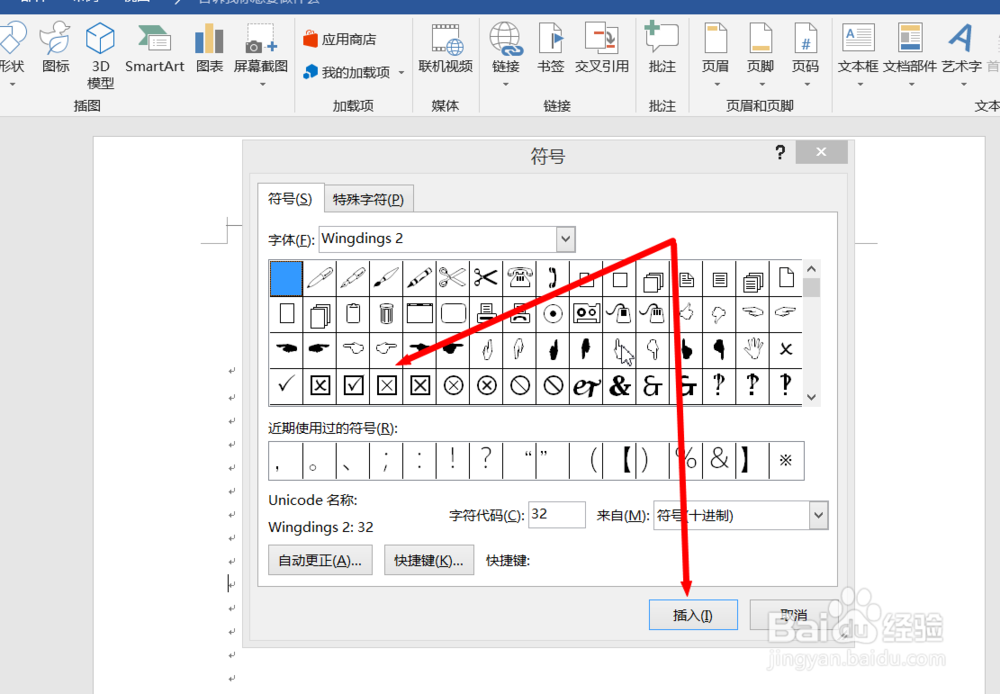Open the Wingdings 2 font dropdown

pyautogui.click(x=566, y=239)
